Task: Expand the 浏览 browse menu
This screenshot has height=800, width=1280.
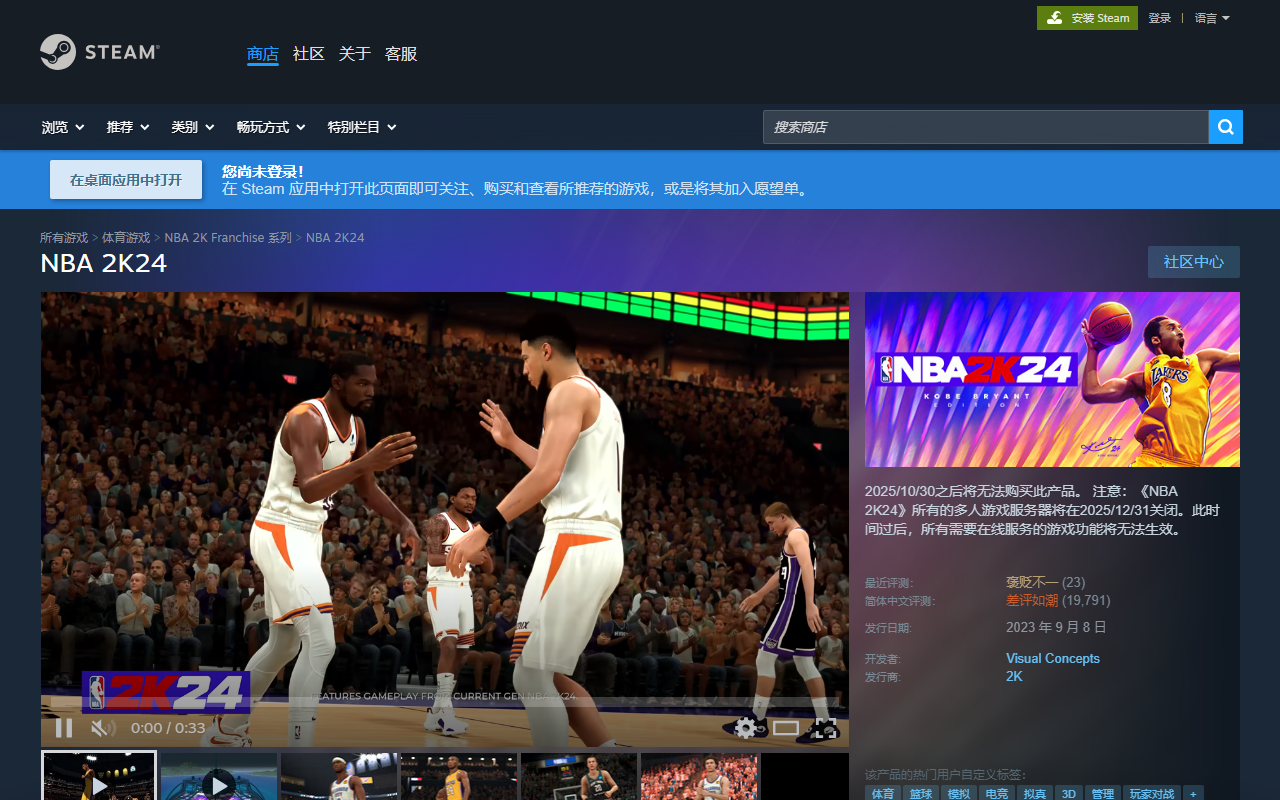Action: click(x=63, y=127)
